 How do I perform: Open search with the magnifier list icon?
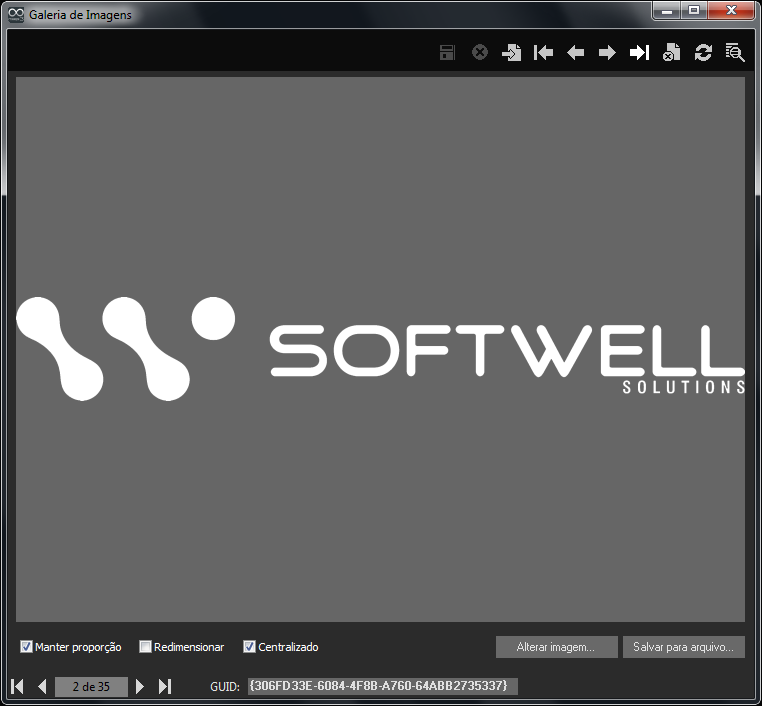[x=735, y=53]
